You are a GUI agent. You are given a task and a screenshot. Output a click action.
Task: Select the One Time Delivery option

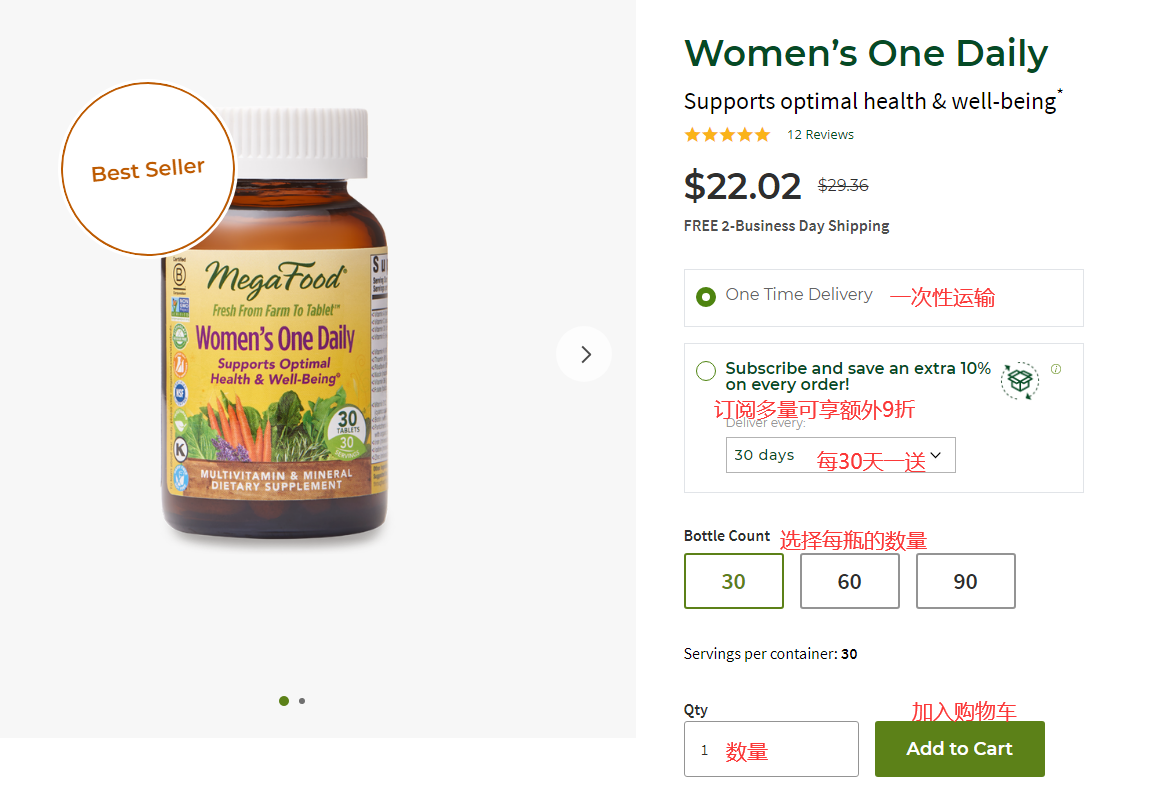(x=706, y=296)
